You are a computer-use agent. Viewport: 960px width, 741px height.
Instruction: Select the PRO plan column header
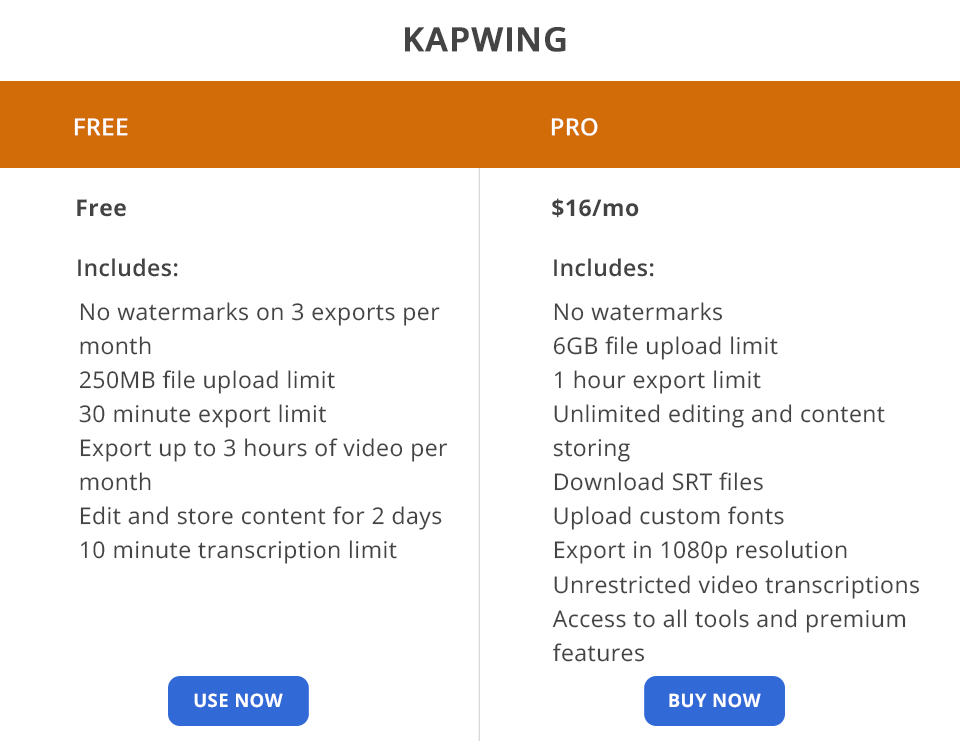coord(574,127)
